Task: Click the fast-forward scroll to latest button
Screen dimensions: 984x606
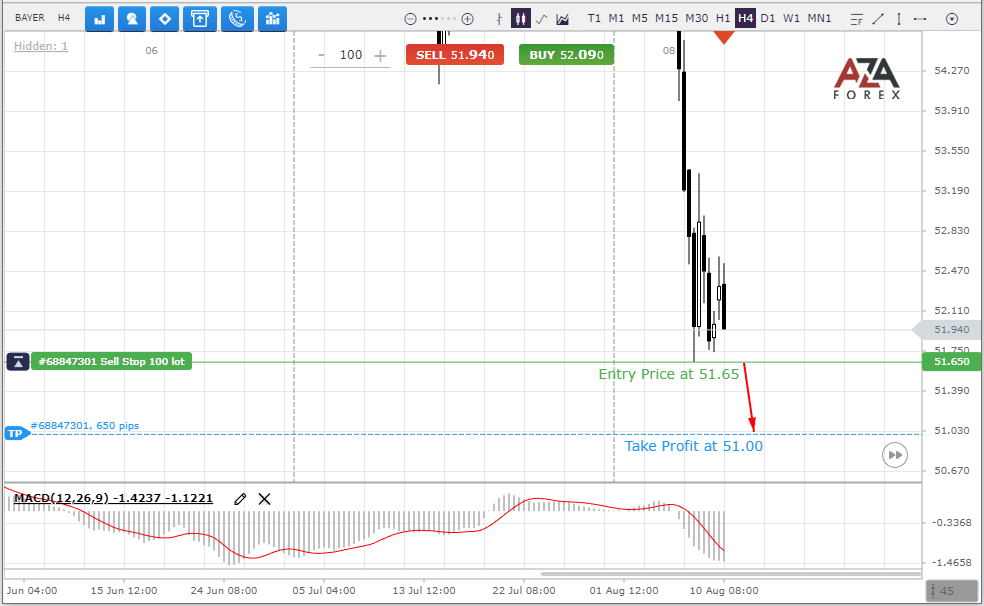Action: pos(895,455)
